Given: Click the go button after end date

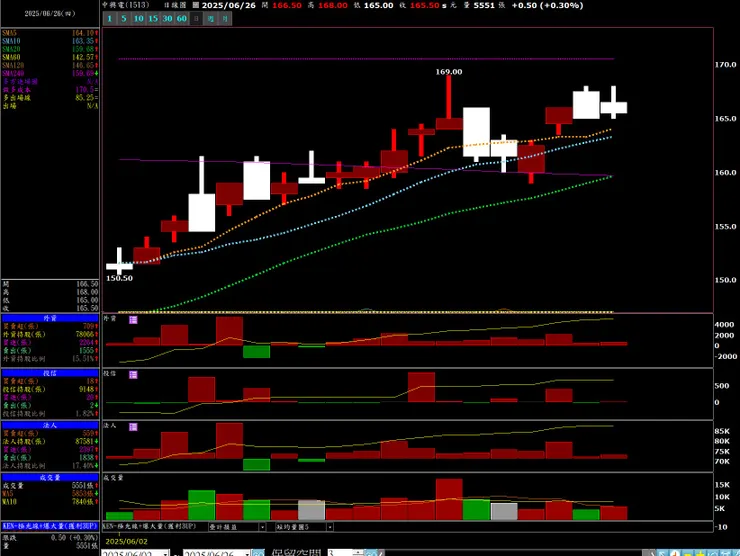Looking at the screenshot, I should (258, 553).
